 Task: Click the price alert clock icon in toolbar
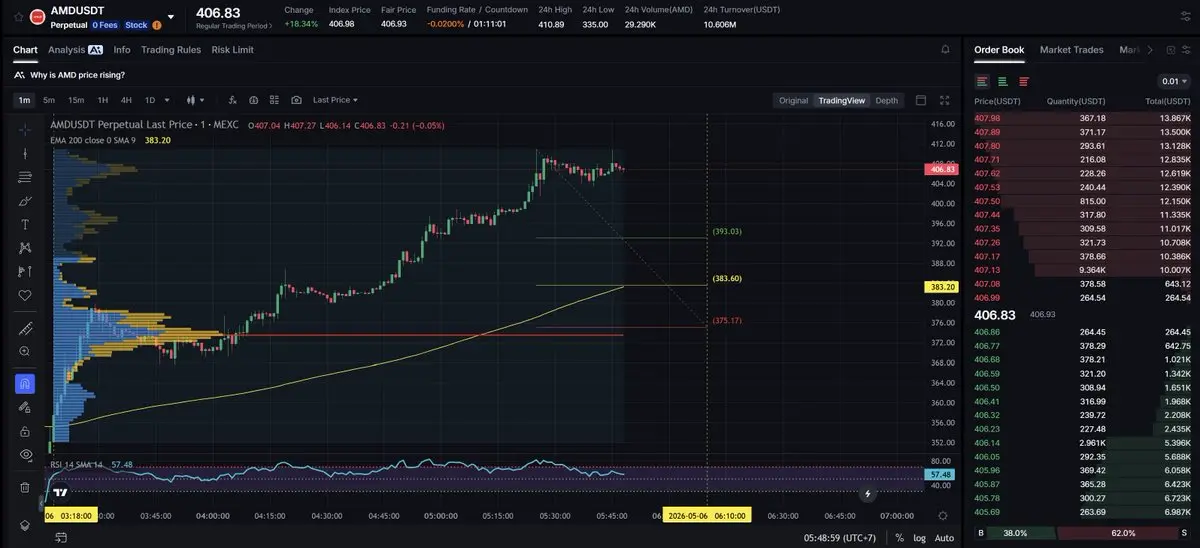253,100
